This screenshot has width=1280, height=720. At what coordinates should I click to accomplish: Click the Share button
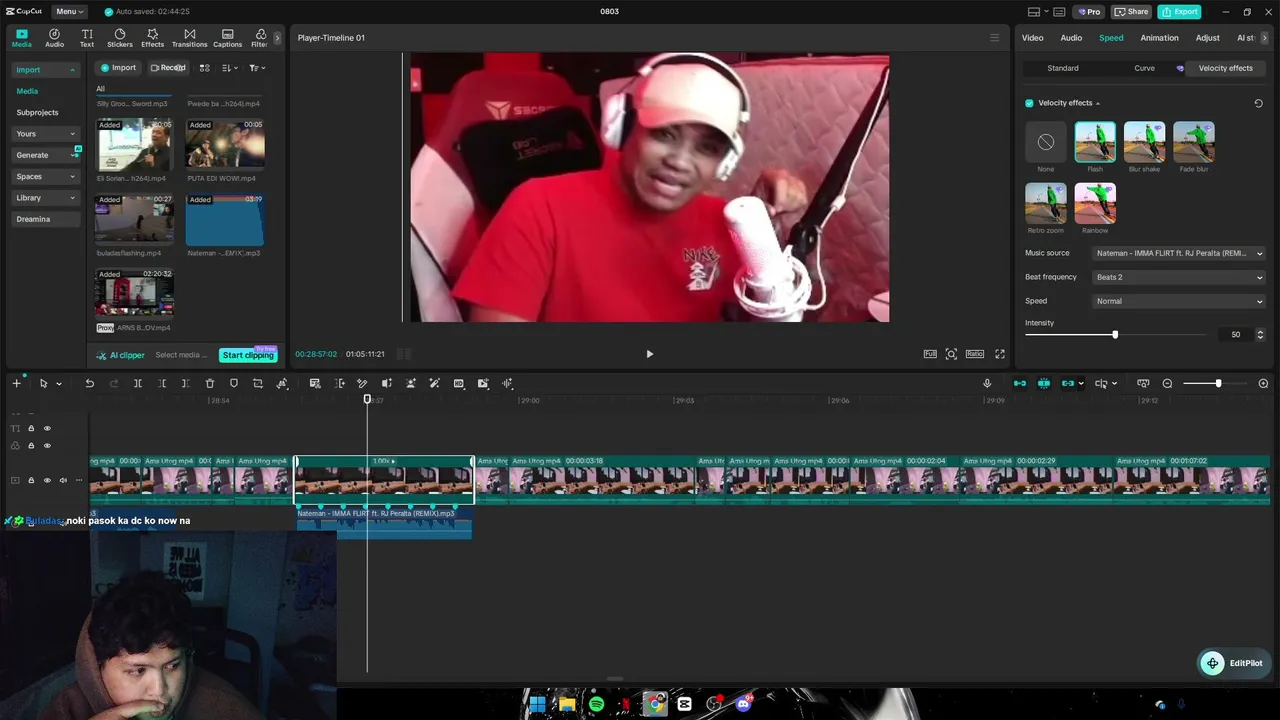pos(1132,12)
